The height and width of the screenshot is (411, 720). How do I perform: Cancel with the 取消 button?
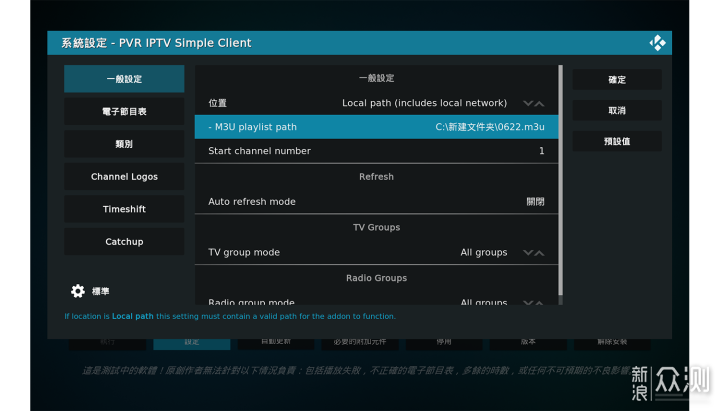617,111
